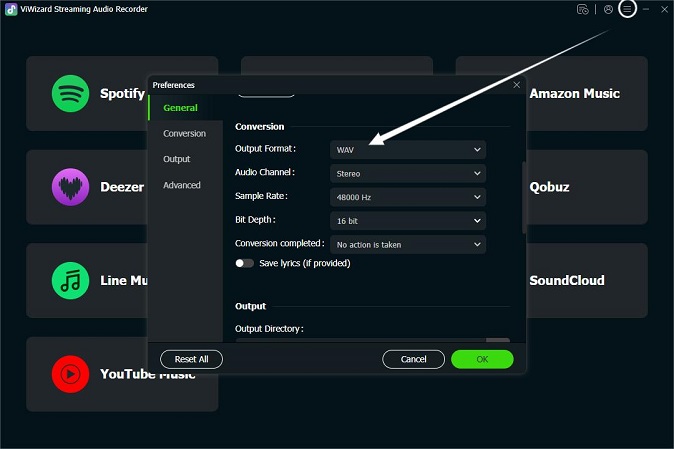The width and height of the screenshot is (674, 449).
Task: Click the Spotify label in main window
Action: [x=122, y=93]
